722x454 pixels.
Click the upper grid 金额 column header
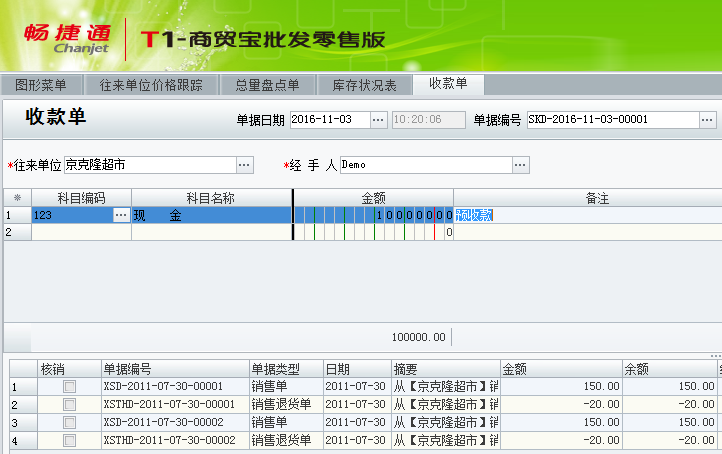(x=373, y=198)
